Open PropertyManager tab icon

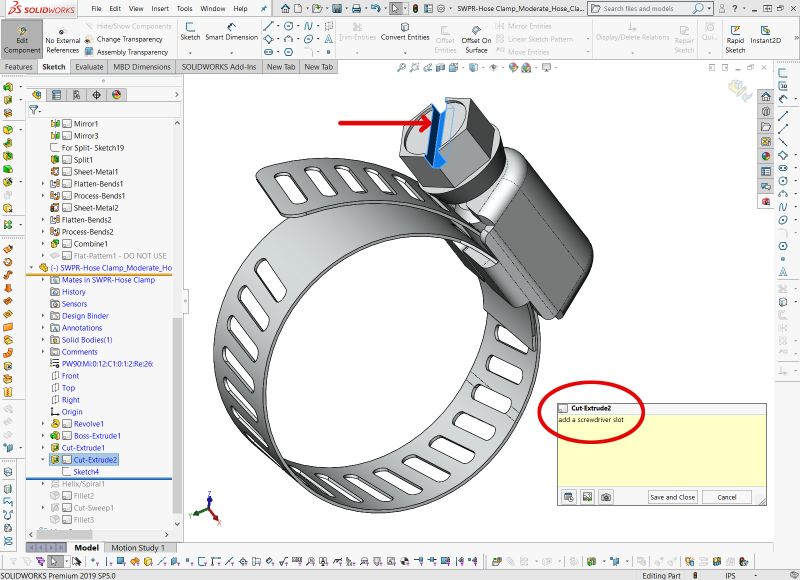56,95
